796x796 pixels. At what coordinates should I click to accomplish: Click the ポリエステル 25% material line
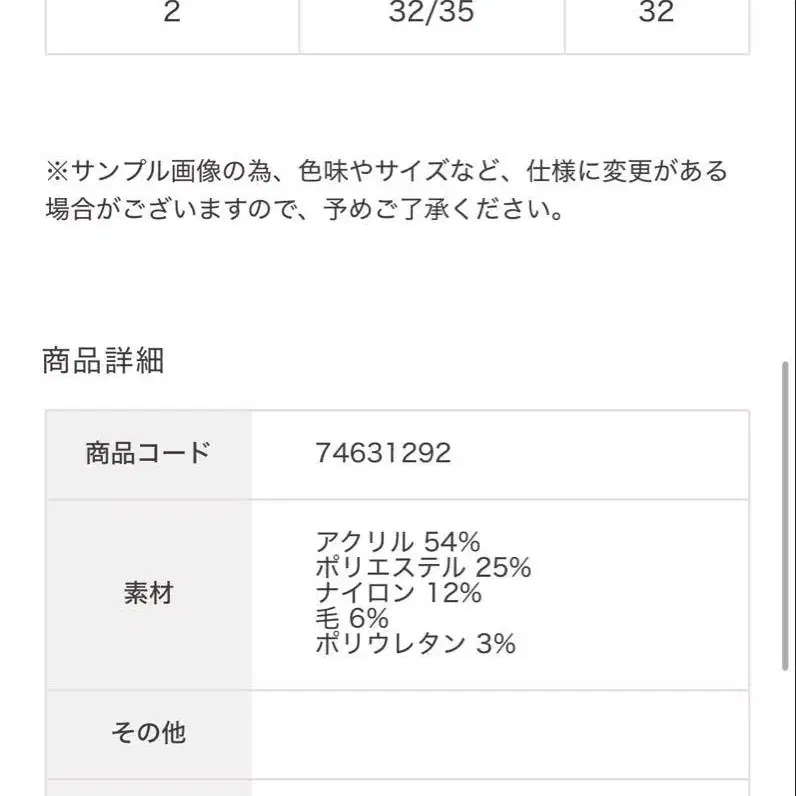click(422, 568)
